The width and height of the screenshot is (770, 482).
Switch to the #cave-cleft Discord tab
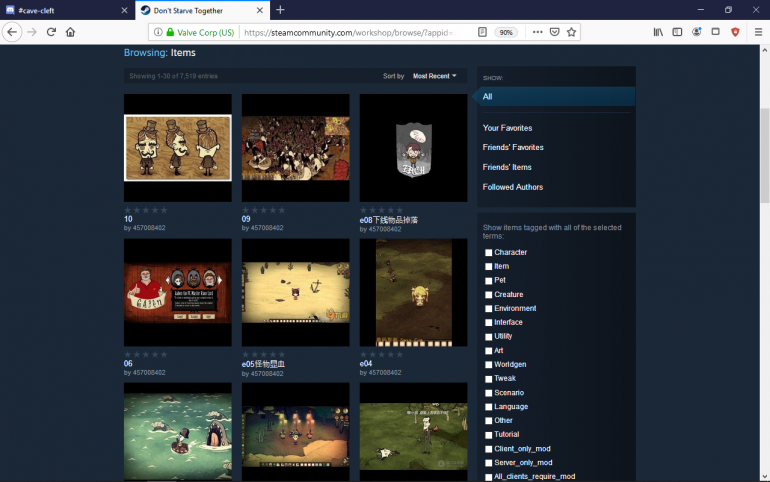pos(67,10)
